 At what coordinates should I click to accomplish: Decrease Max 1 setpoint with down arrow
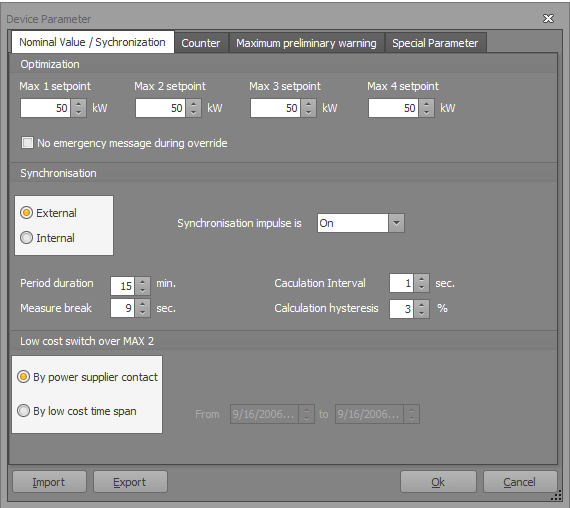[x=79, y=113]
